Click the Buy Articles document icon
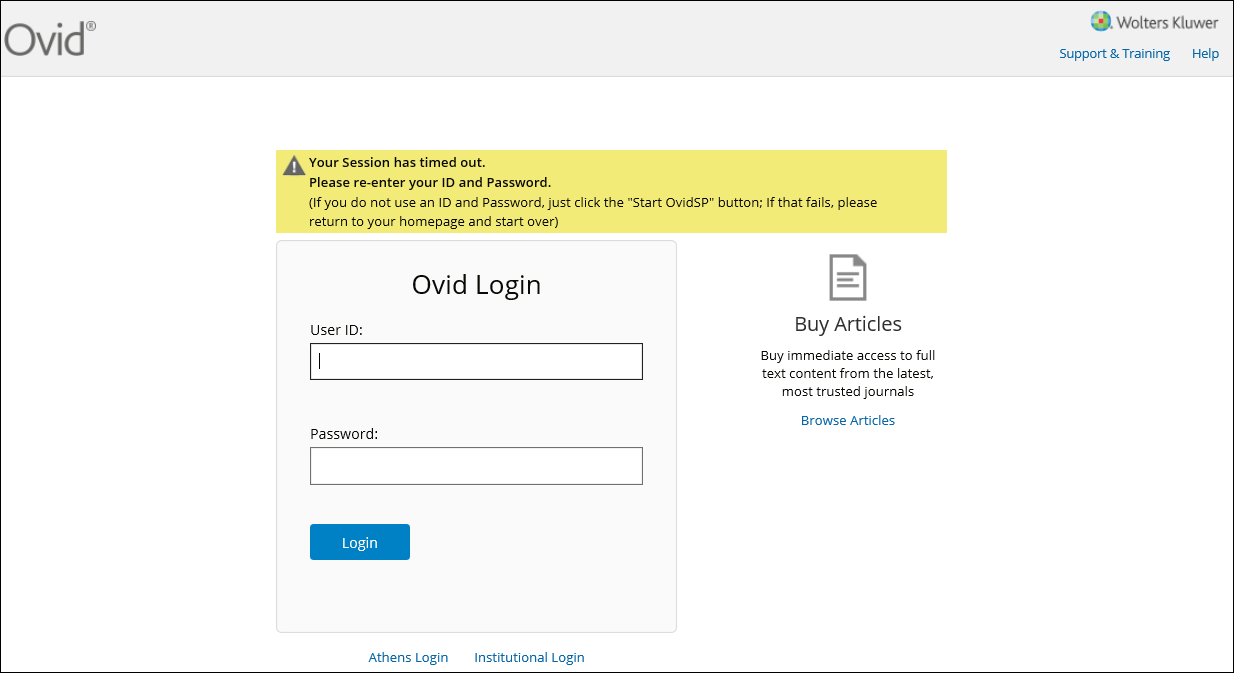Viewport: 1234px width, 673px height. click(x=848, y=278)
